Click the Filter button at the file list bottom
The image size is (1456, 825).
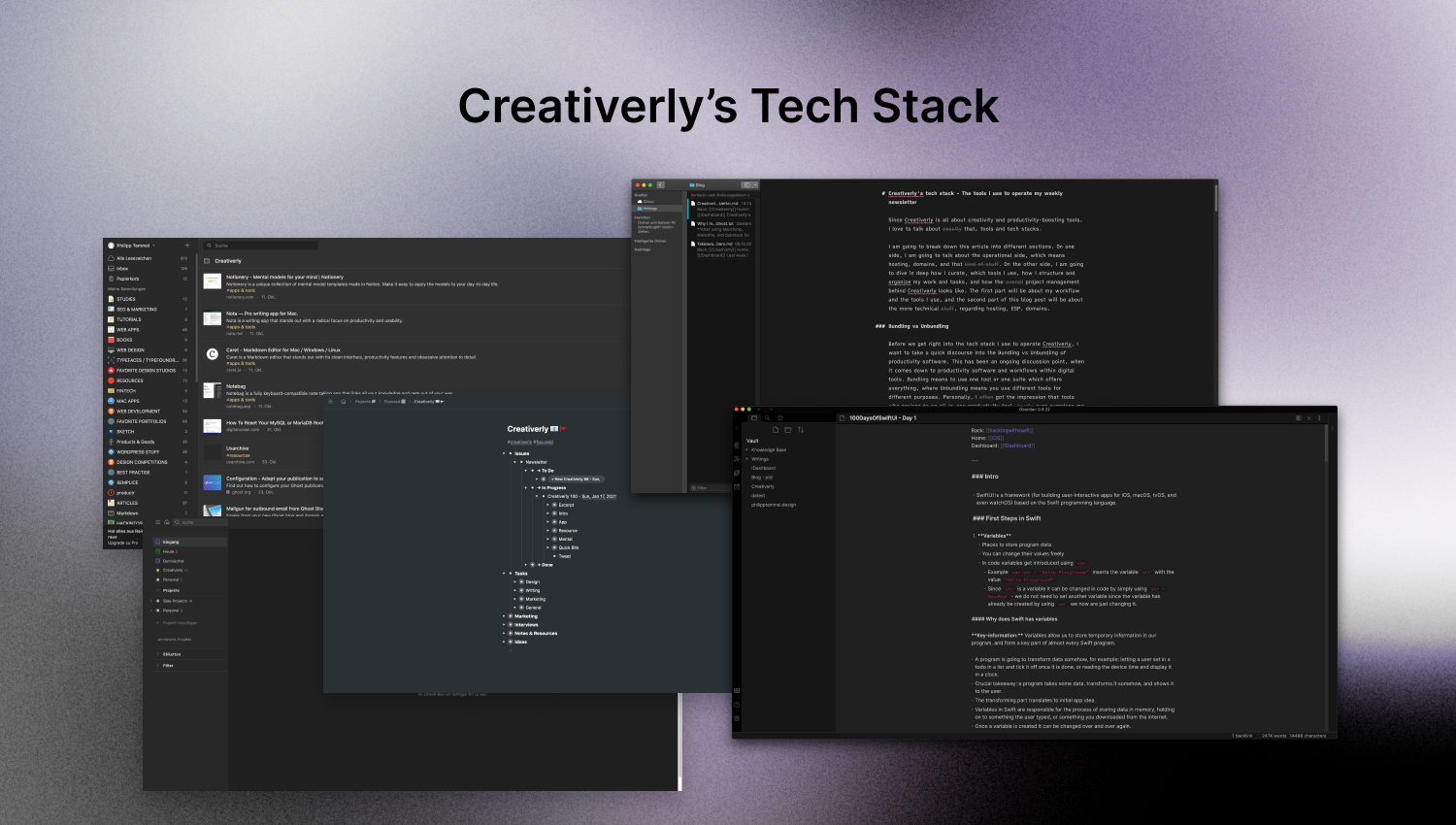click(x=700, y=486)
